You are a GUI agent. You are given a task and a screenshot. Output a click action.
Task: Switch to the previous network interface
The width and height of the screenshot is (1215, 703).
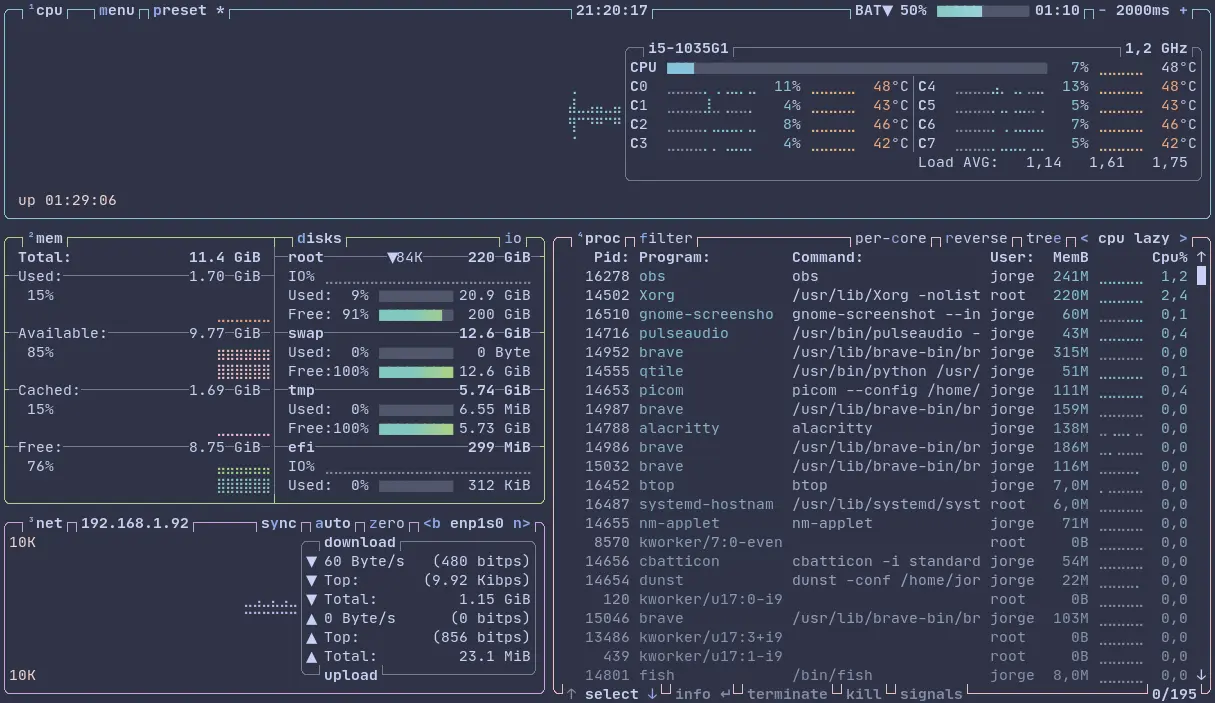431,524
